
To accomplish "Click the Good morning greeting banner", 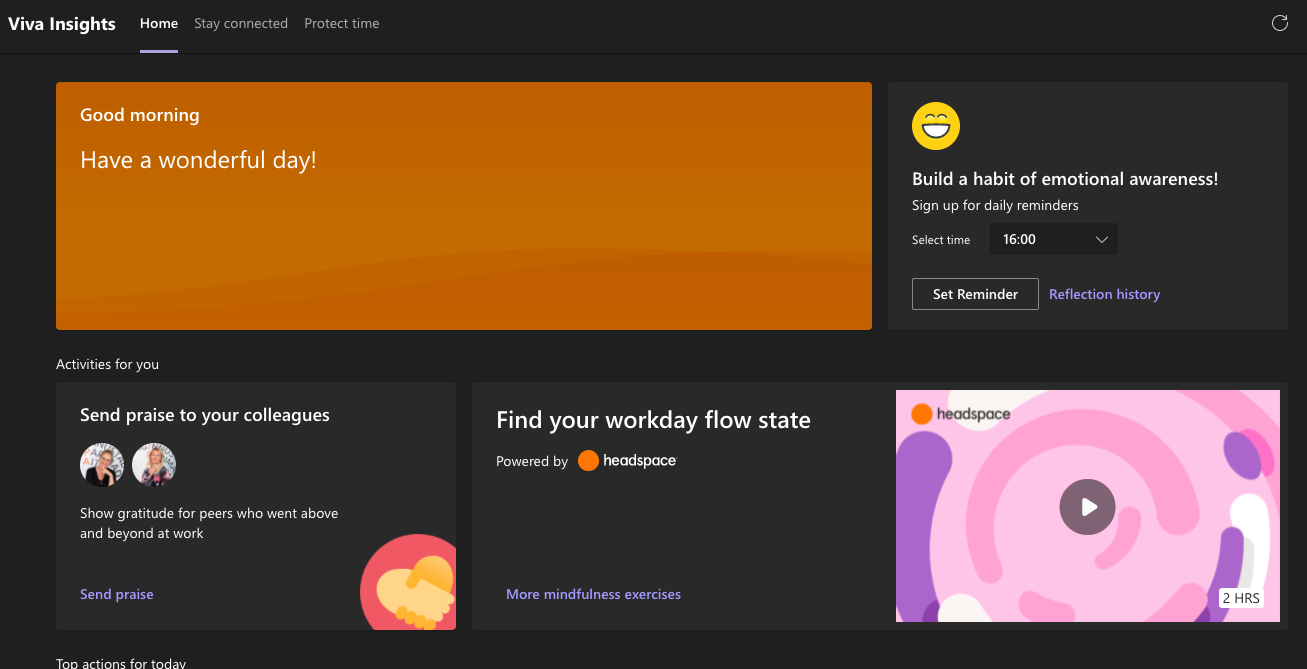I will [464, 206].
